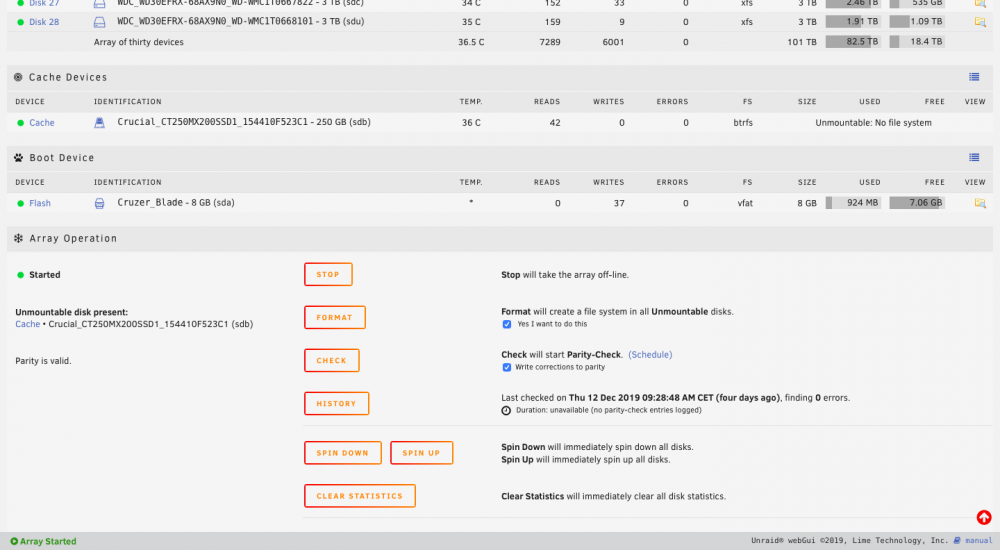The height and width of the screenshot is (550, 1000).
Task: Click the array total free 18.4 TB bar
Action: 916,41
